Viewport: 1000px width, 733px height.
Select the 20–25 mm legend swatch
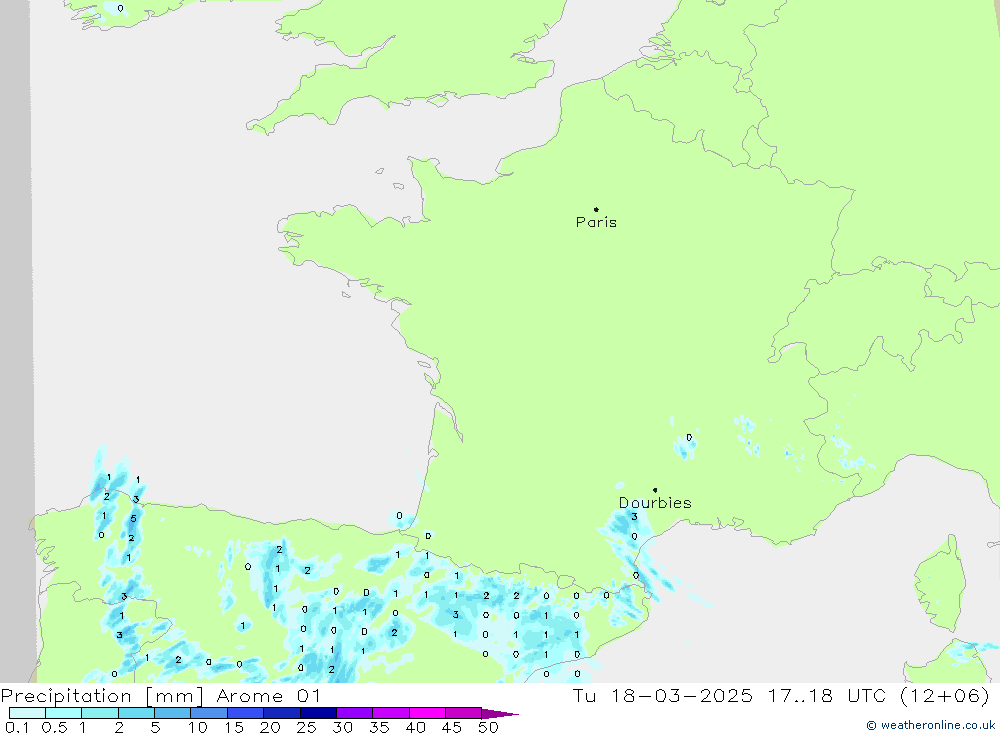click(281, 713)
